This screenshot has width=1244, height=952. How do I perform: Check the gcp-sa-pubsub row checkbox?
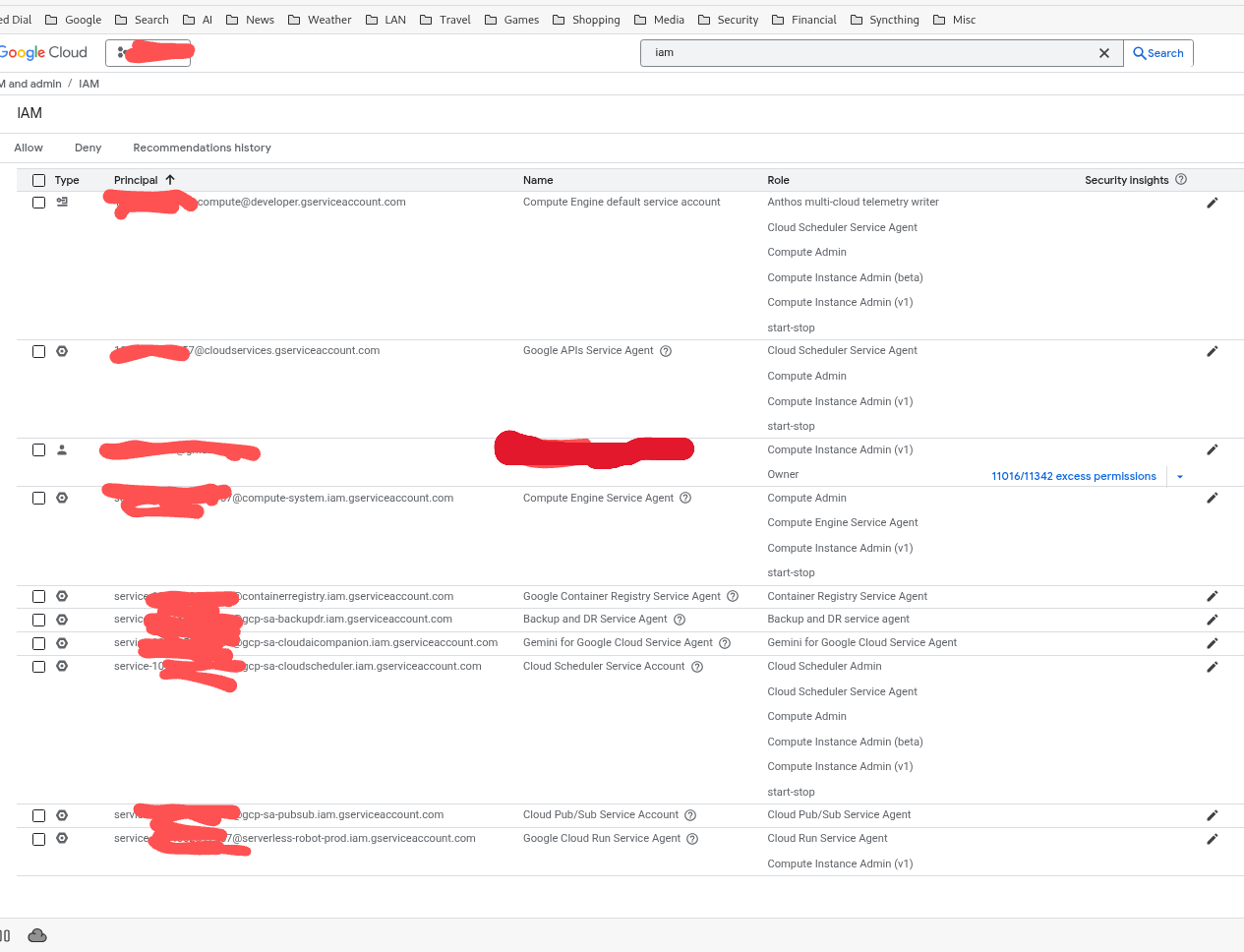coord(38,815)
